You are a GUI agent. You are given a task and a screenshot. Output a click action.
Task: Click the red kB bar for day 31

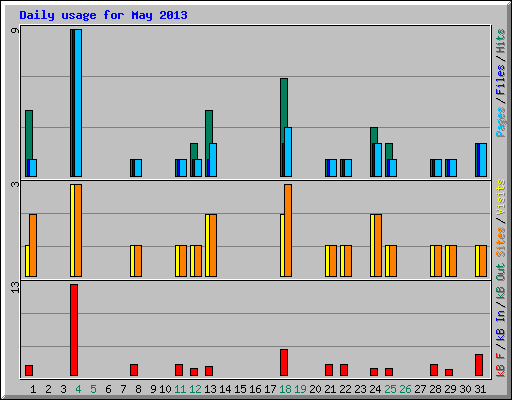[x=479, y=365]
